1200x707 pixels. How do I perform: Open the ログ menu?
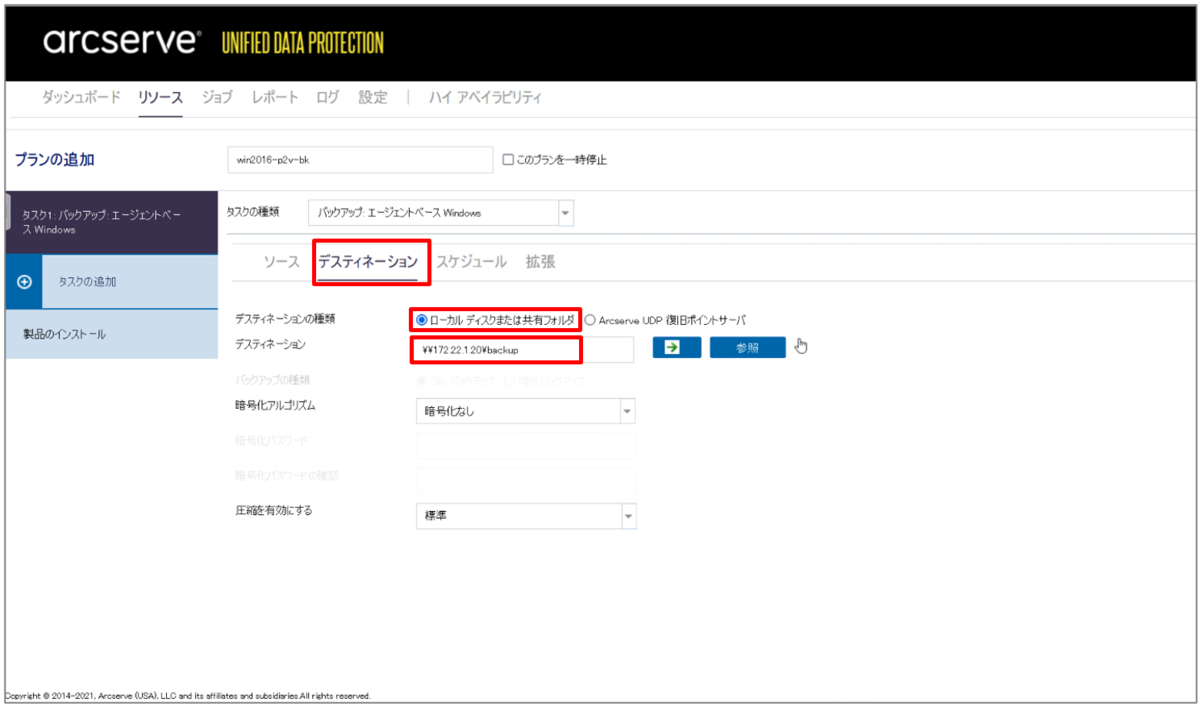click(x=328, y=98)
